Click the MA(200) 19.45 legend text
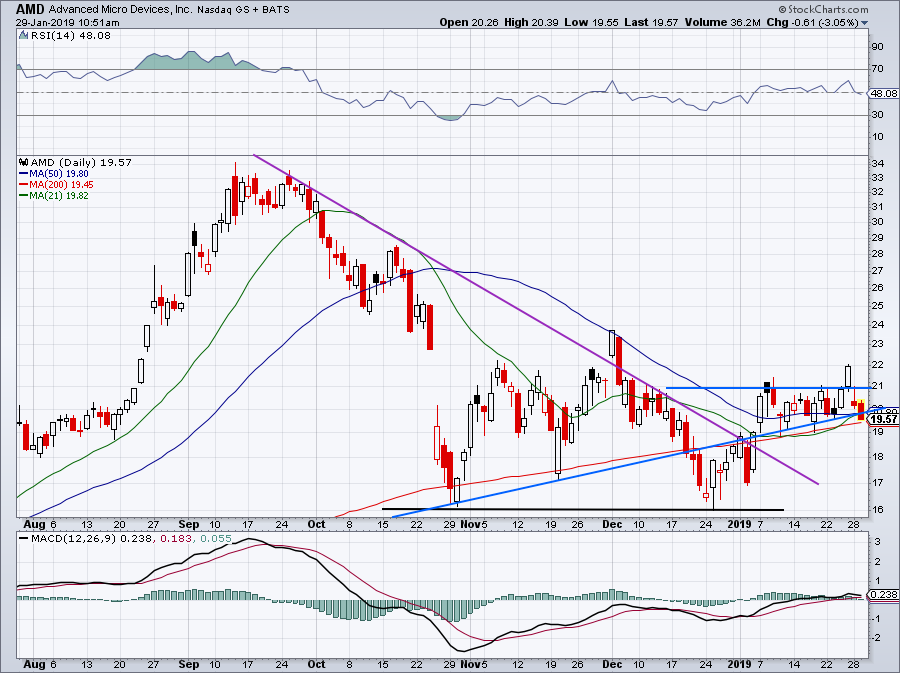This screenshot has height=673, width=900. tap(61, 185)
